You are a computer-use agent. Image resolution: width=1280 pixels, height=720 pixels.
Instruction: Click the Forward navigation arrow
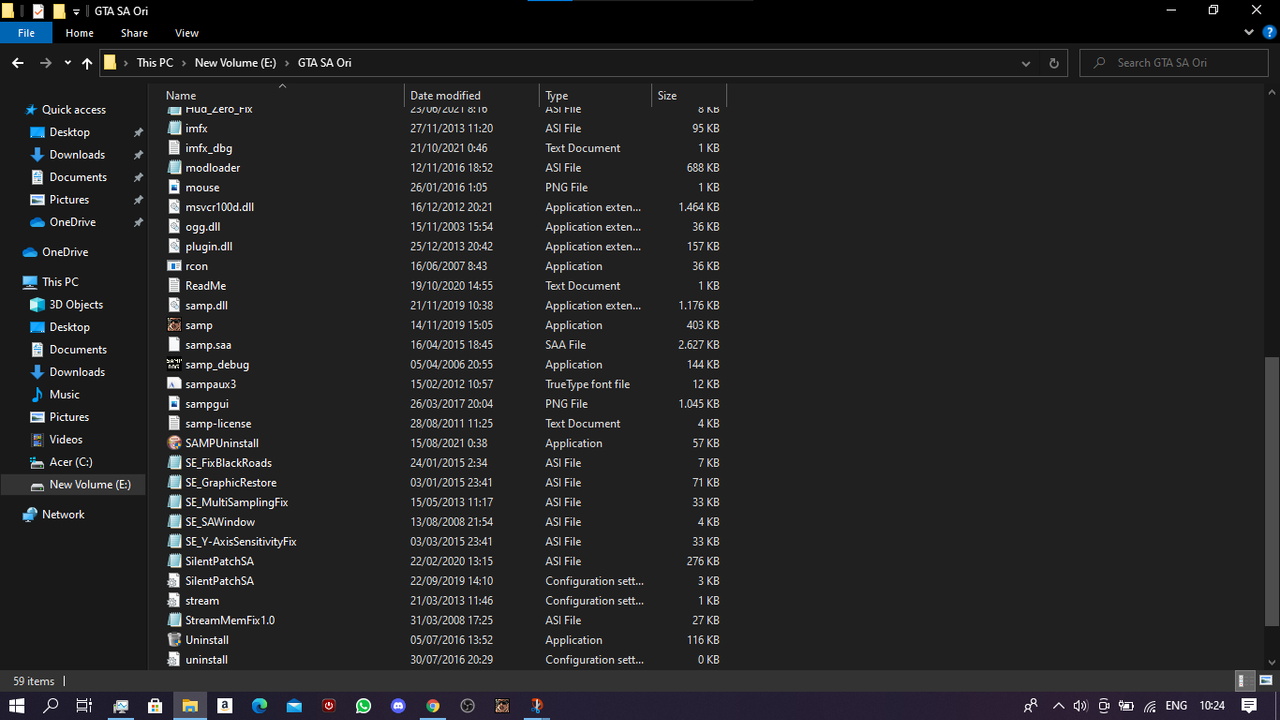click(45, 63)
